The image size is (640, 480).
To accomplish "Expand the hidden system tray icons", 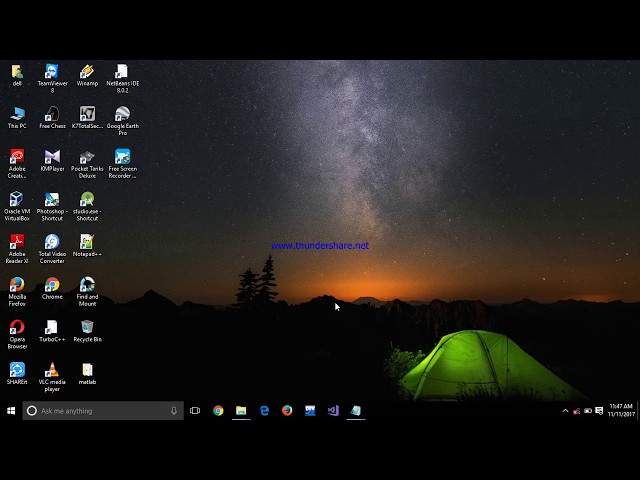I will 565,411.
